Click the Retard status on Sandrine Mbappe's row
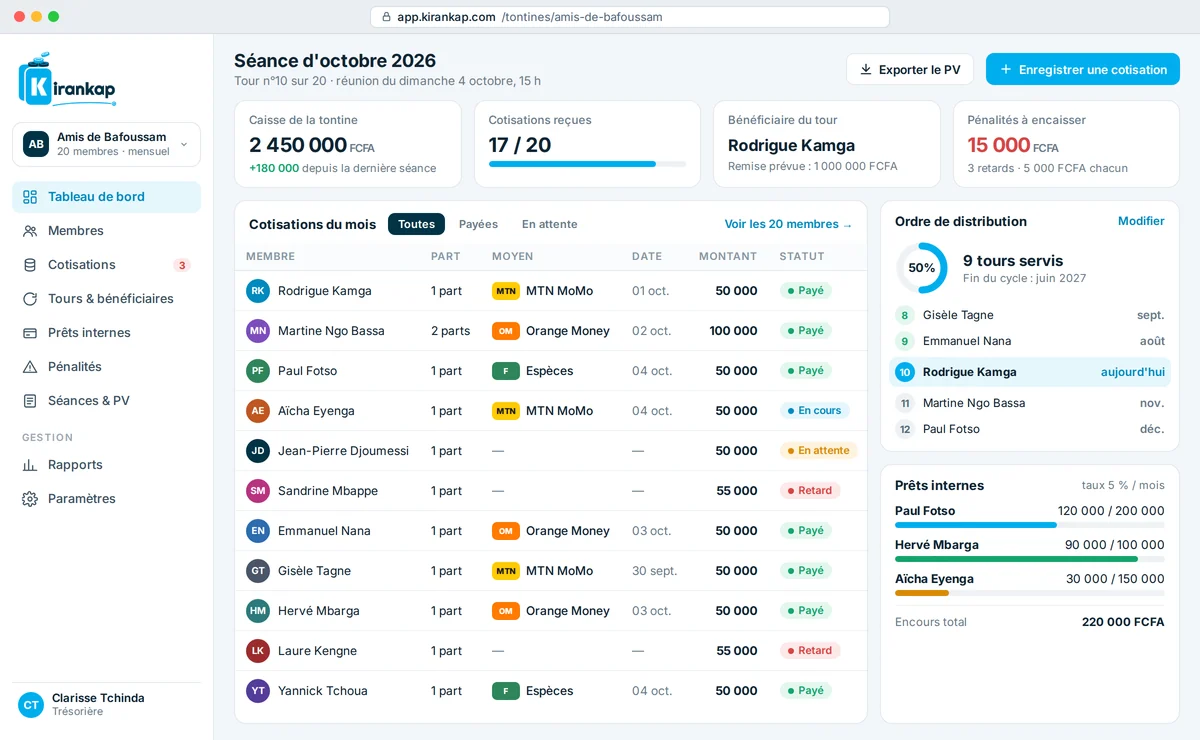Viewport: 1200px width, 740px height. pyautogui.click(x=810, y=491)
